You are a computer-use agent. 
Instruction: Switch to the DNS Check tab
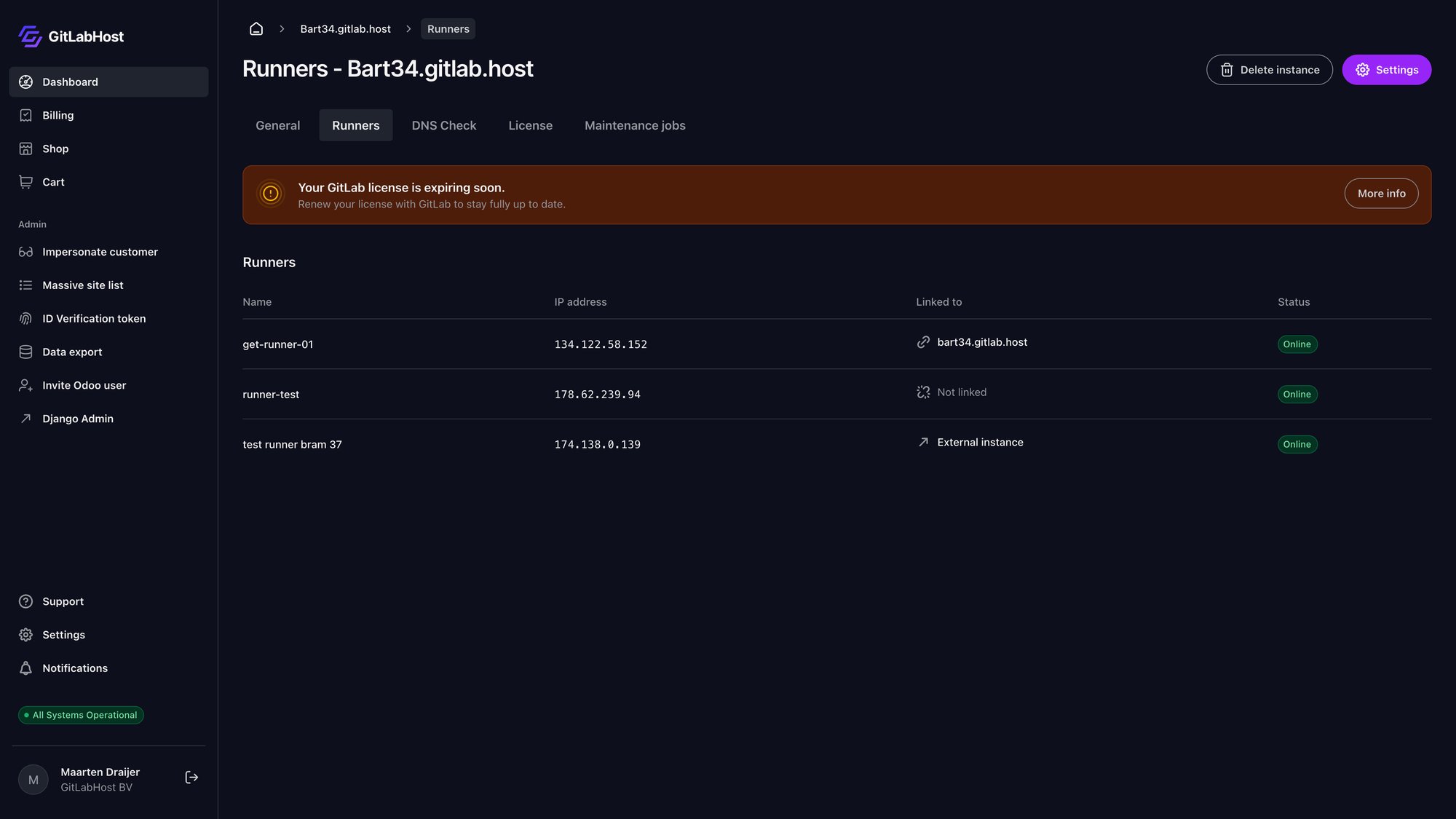coord(443,125)
